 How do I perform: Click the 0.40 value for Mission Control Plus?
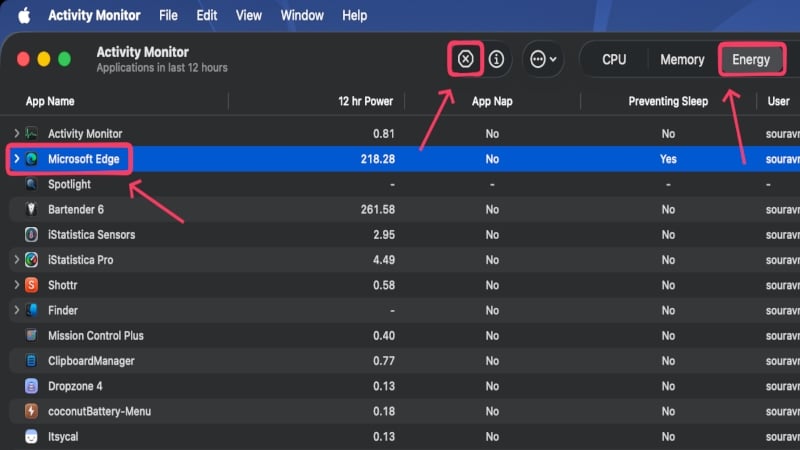384,336
